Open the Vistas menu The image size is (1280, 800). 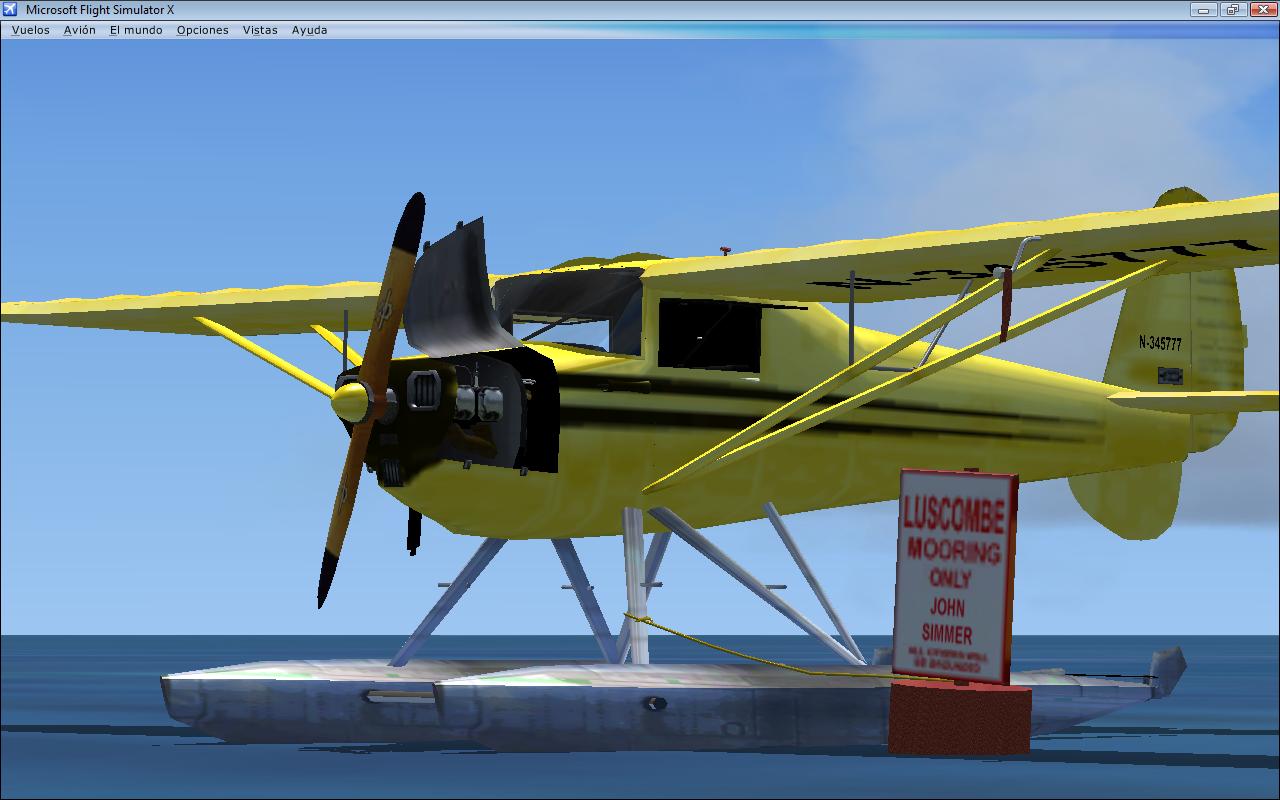[260, 30]
